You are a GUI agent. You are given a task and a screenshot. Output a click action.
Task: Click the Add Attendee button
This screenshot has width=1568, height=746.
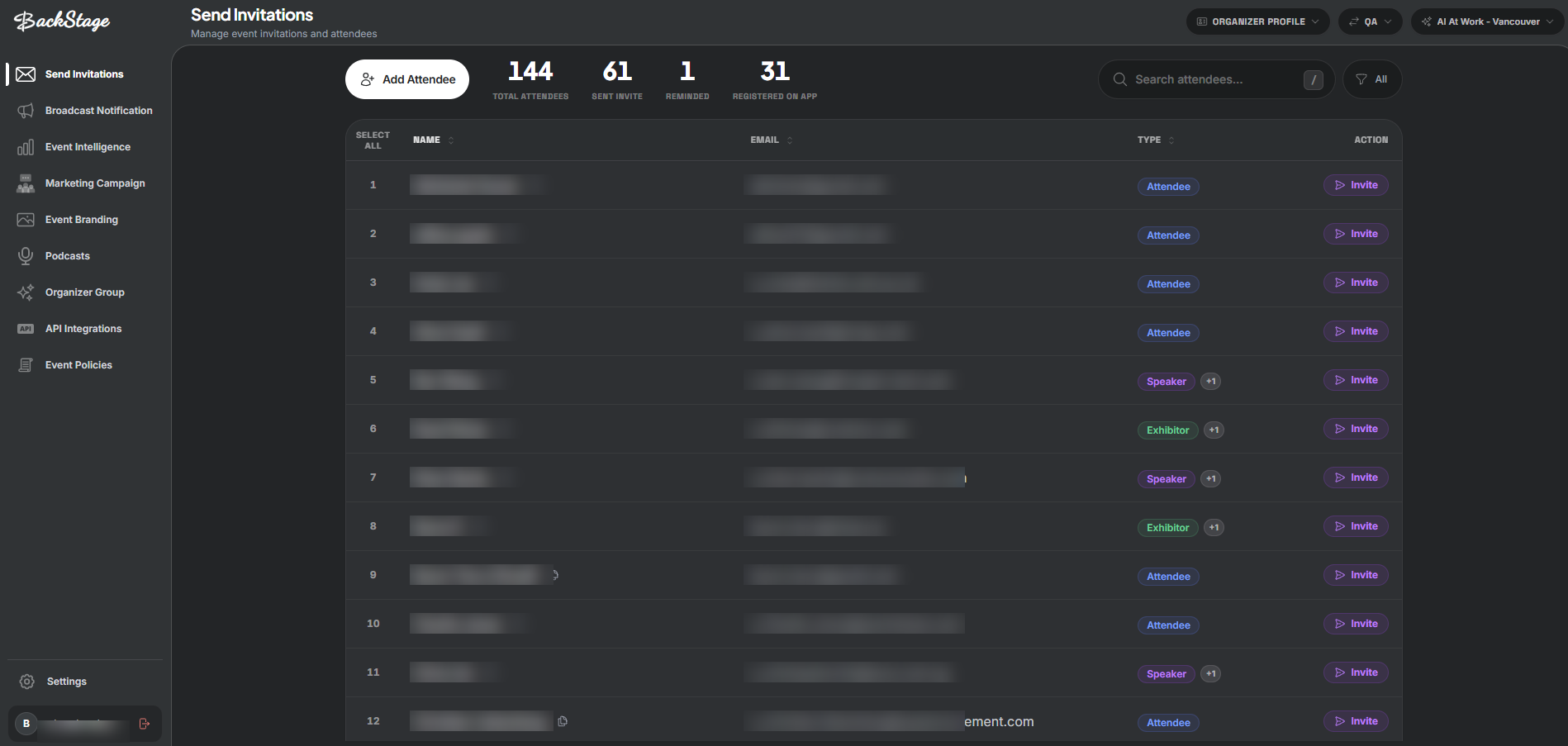(x=407, y=79)
